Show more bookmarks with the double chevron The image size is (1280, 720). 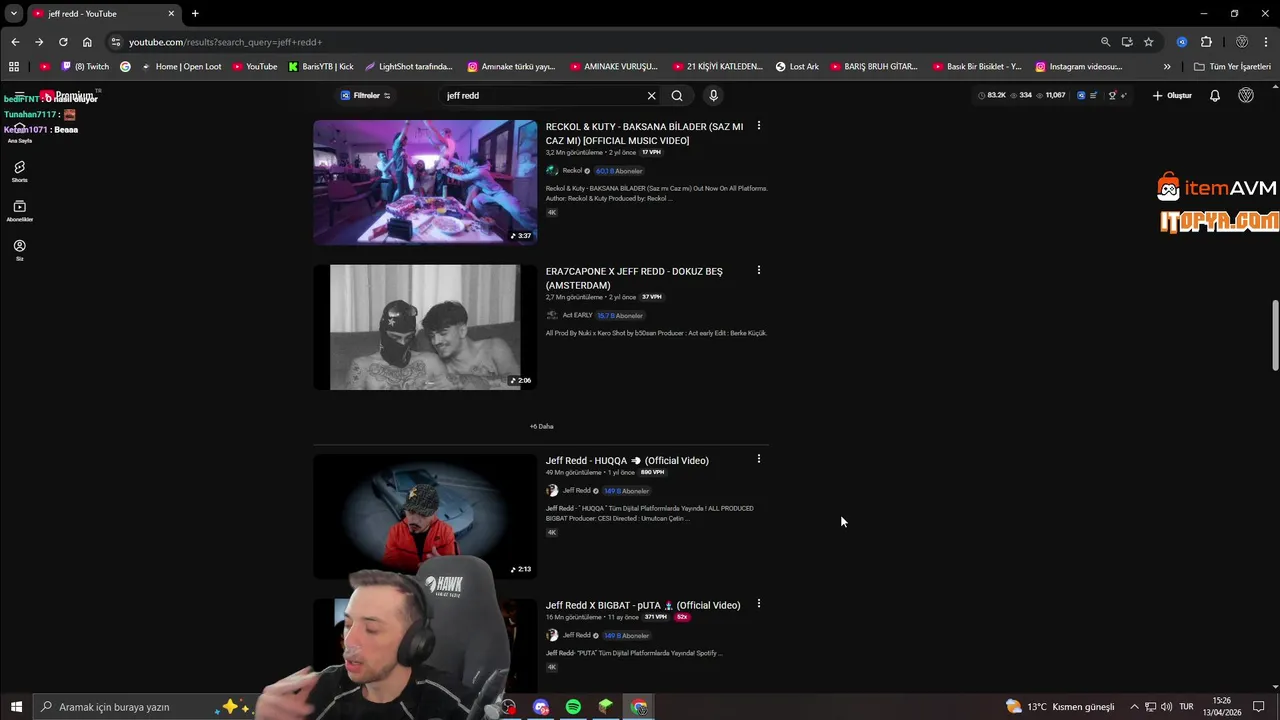(x=1167, y=67)
